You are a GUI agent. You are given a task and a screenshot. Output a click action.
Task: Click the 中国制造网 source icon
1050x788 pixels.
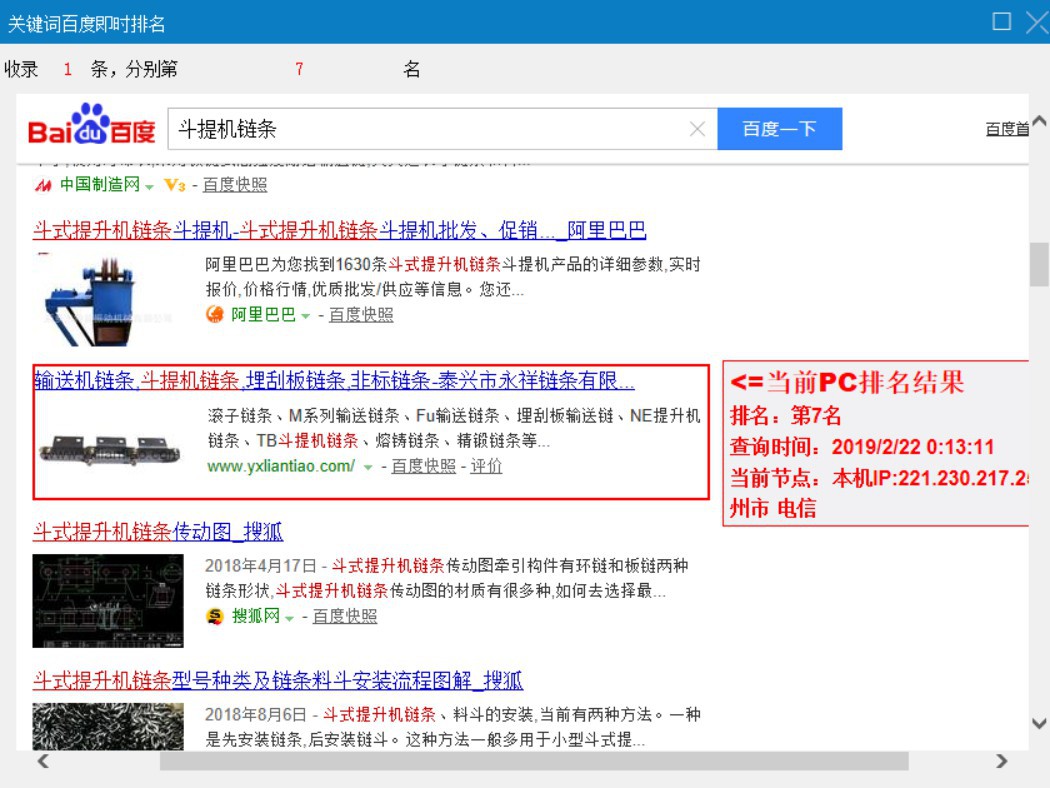[43, 185]
